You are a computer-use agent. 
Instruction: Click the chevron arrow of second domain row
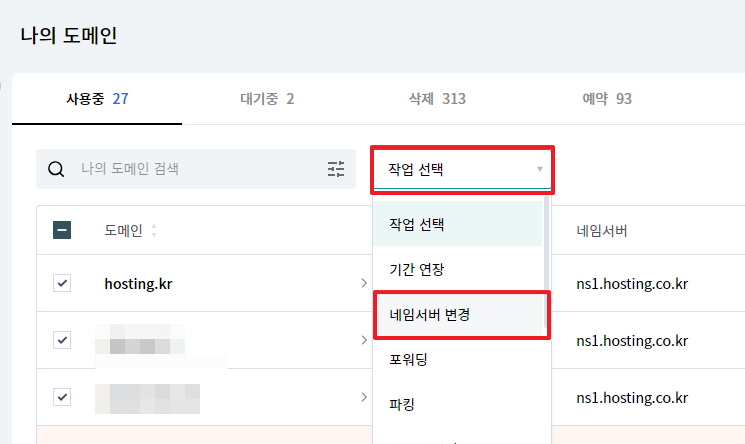(x=364, y=340)
